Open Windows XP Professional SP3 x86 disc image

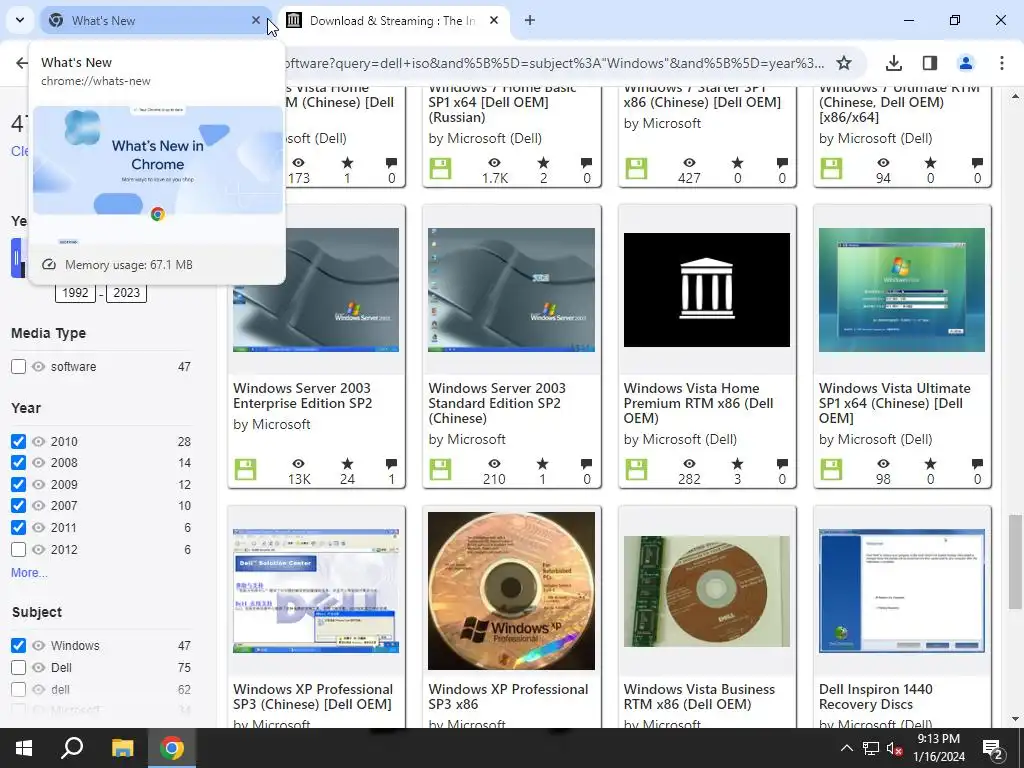click(511, 591)
